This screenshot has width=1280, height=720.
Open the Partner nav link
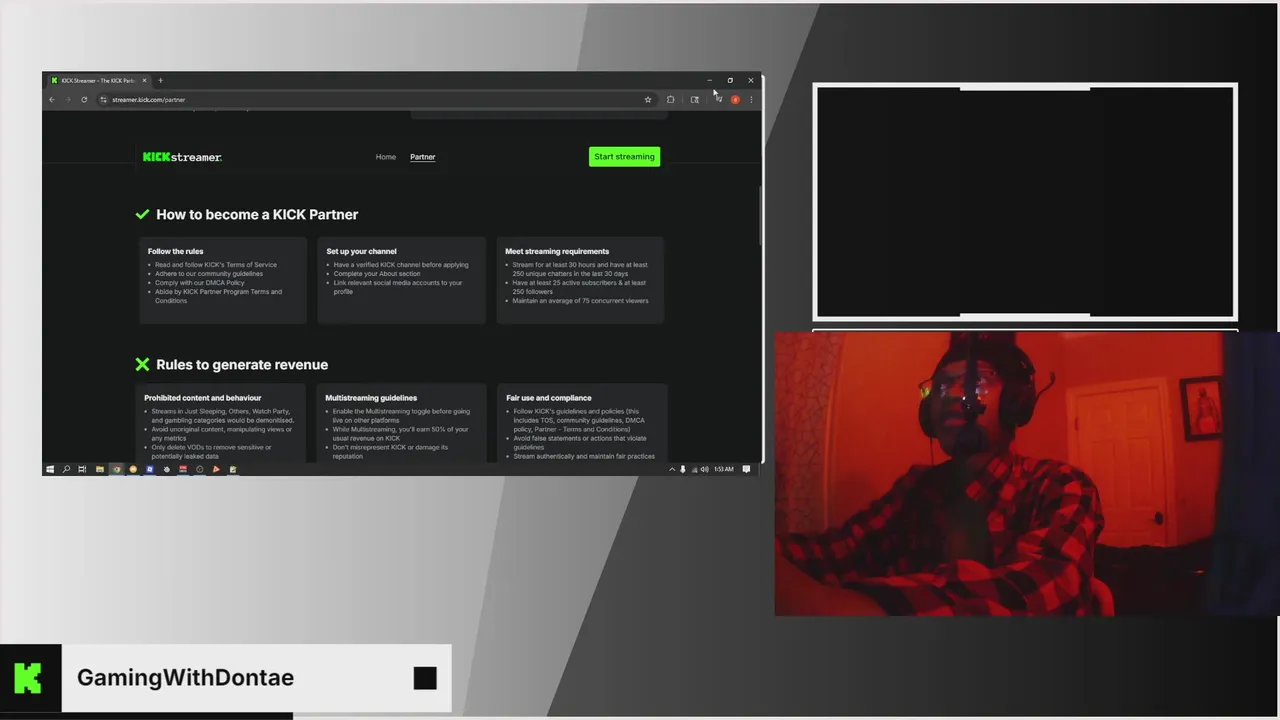click(x=423, y=157)
